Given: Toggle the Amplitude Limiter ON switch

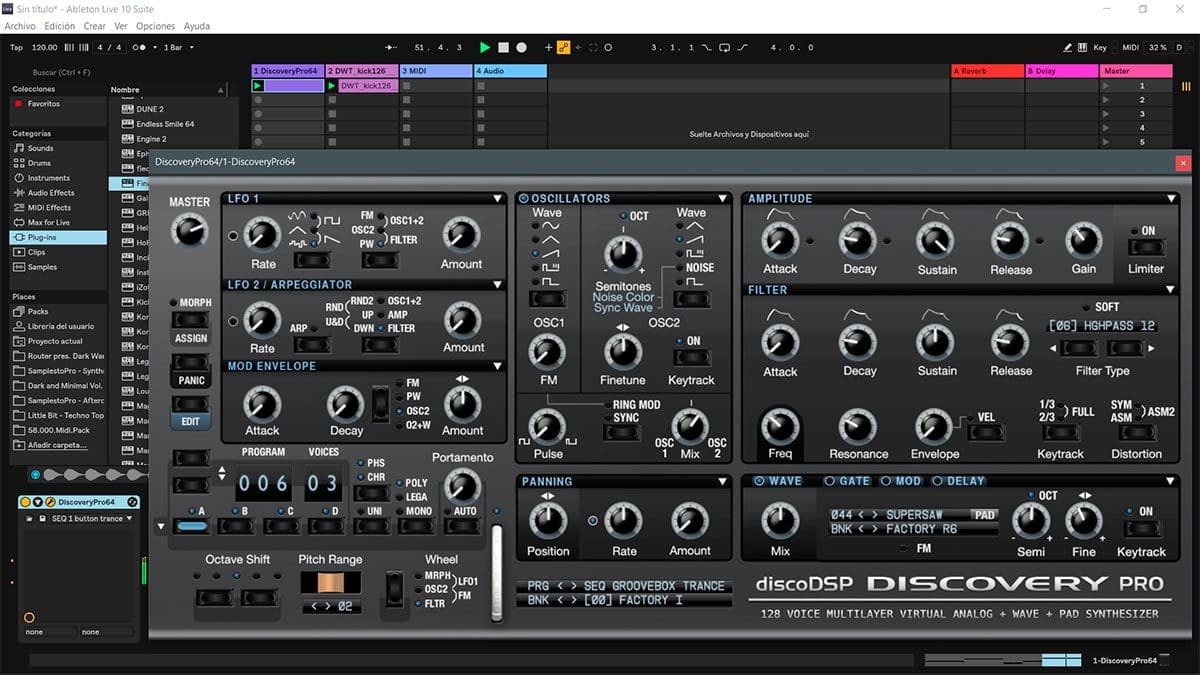Looking at the screenshot, I should 1146,249.
